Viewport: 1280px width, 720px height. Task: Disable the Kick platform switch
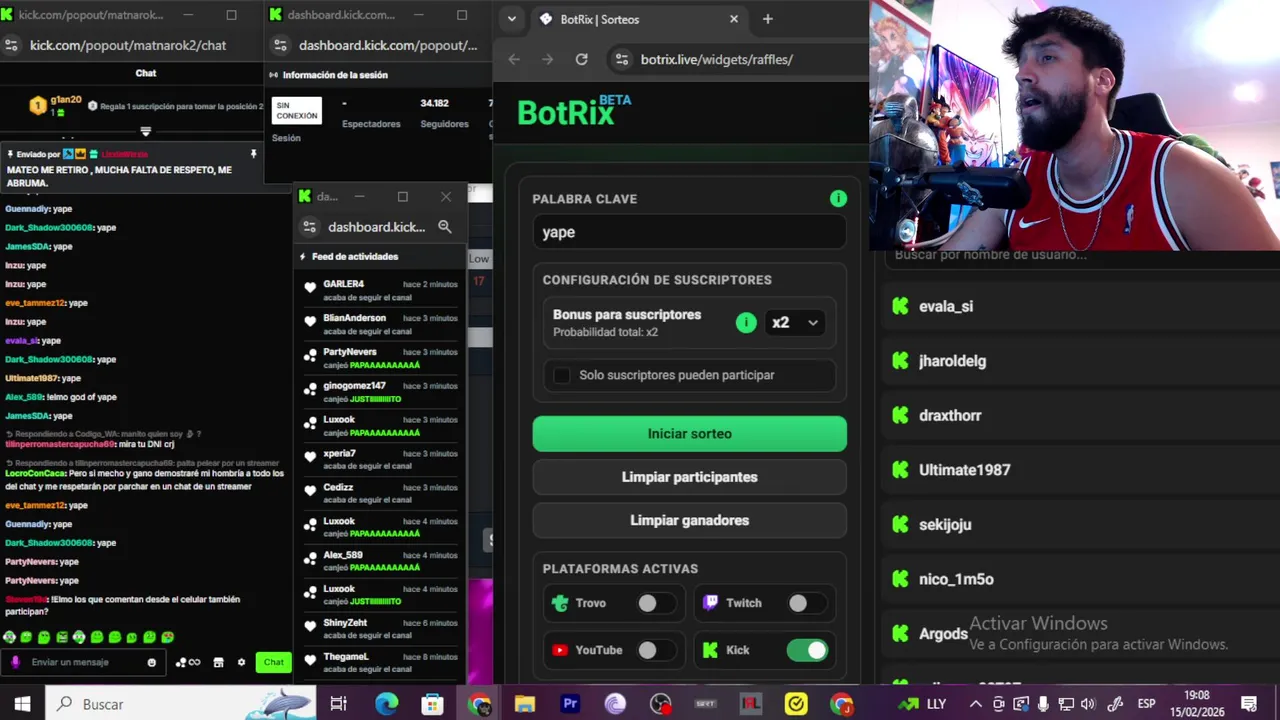pos(807,650)
